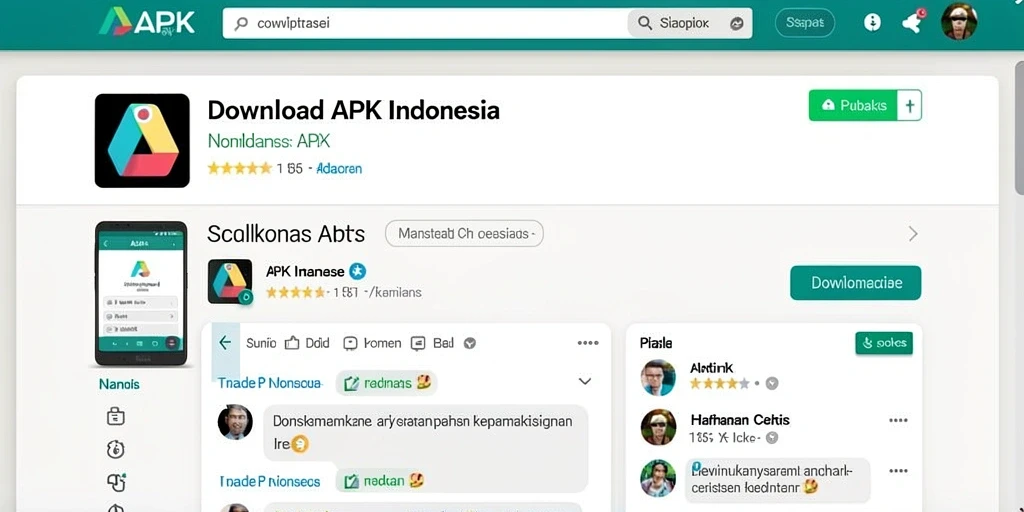Select the 'Bad' tab
The height and width of the screenshot is (512, 1024).
click(x=432, y=343)
